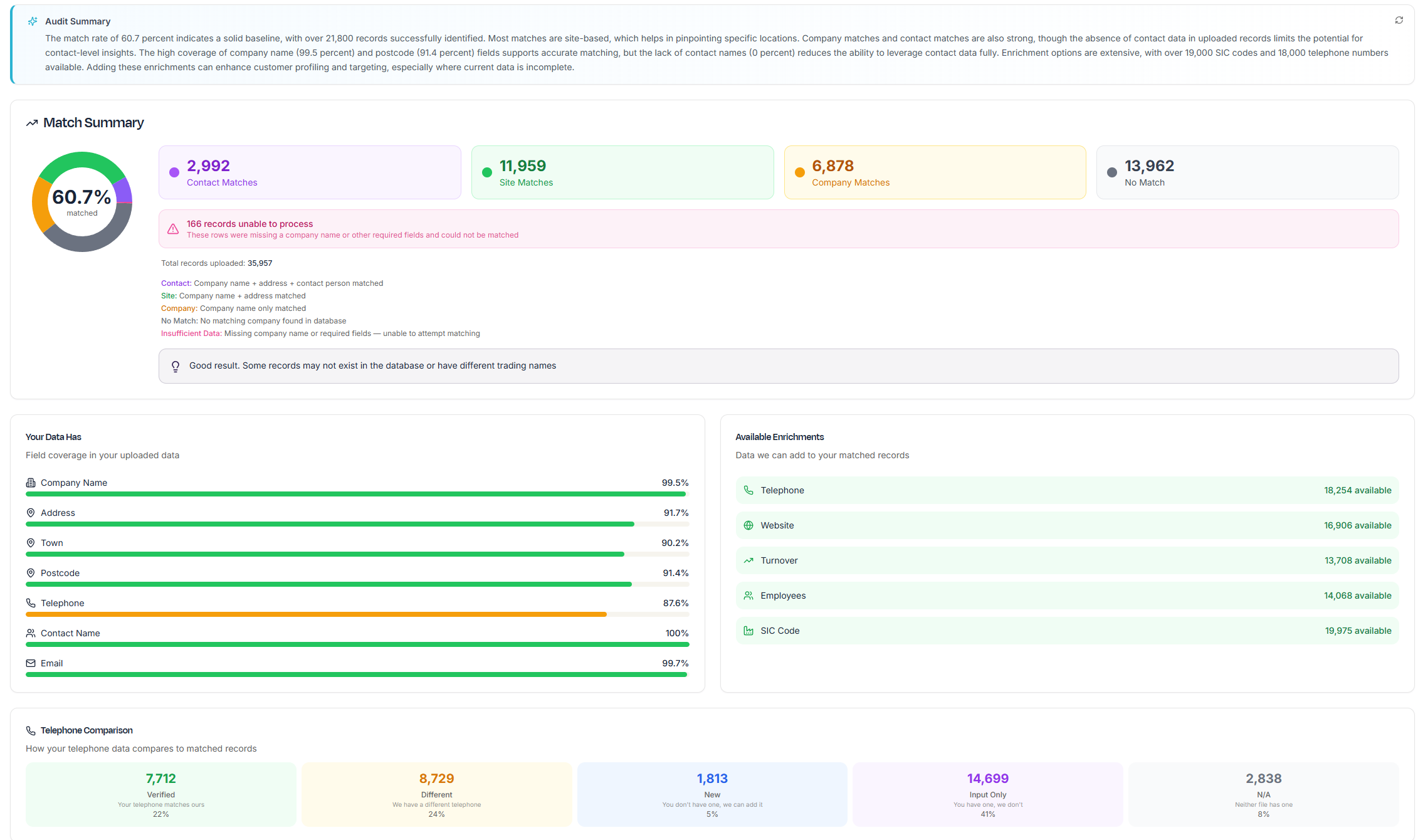
Task: Click the people icon beside Employees enrichment
Action: pos(748,595)
